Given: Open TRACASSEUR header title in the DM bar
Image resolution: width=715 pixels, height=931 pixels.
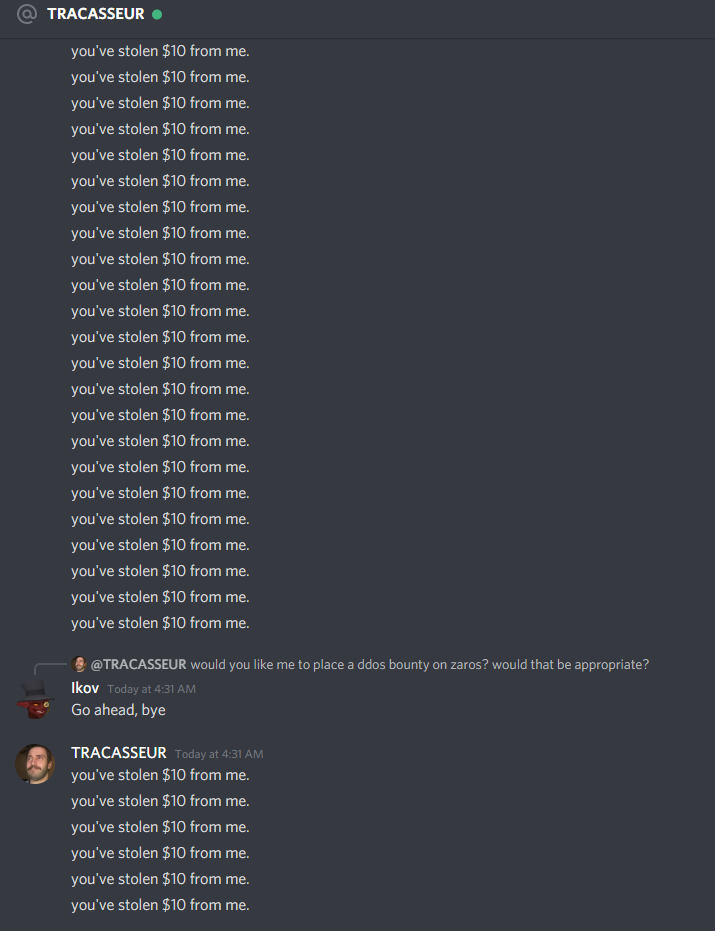Looking at the screenshot, I should (96, 14).
